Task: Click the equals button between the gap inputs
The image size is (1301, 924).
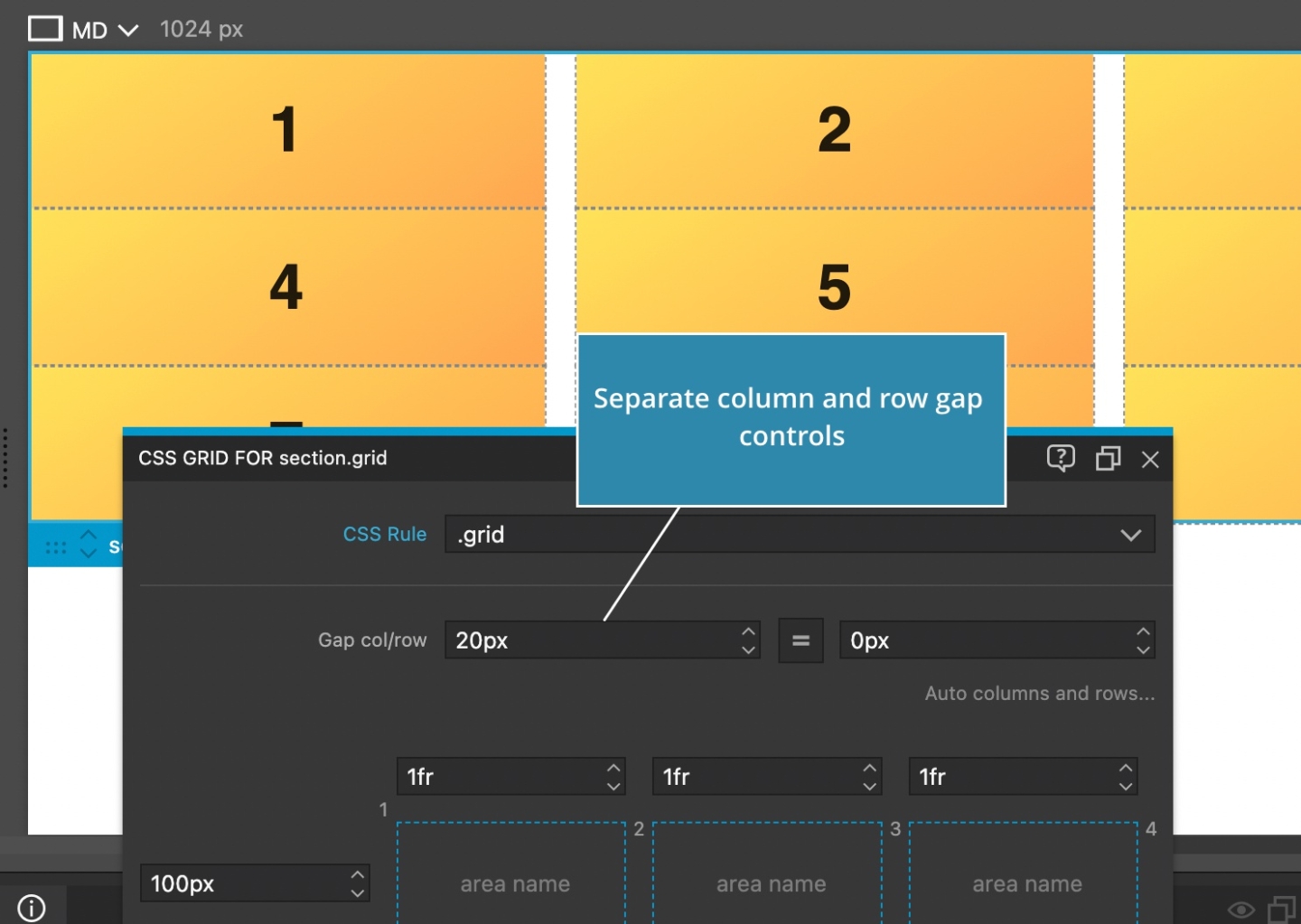Action: pos(800,640)
